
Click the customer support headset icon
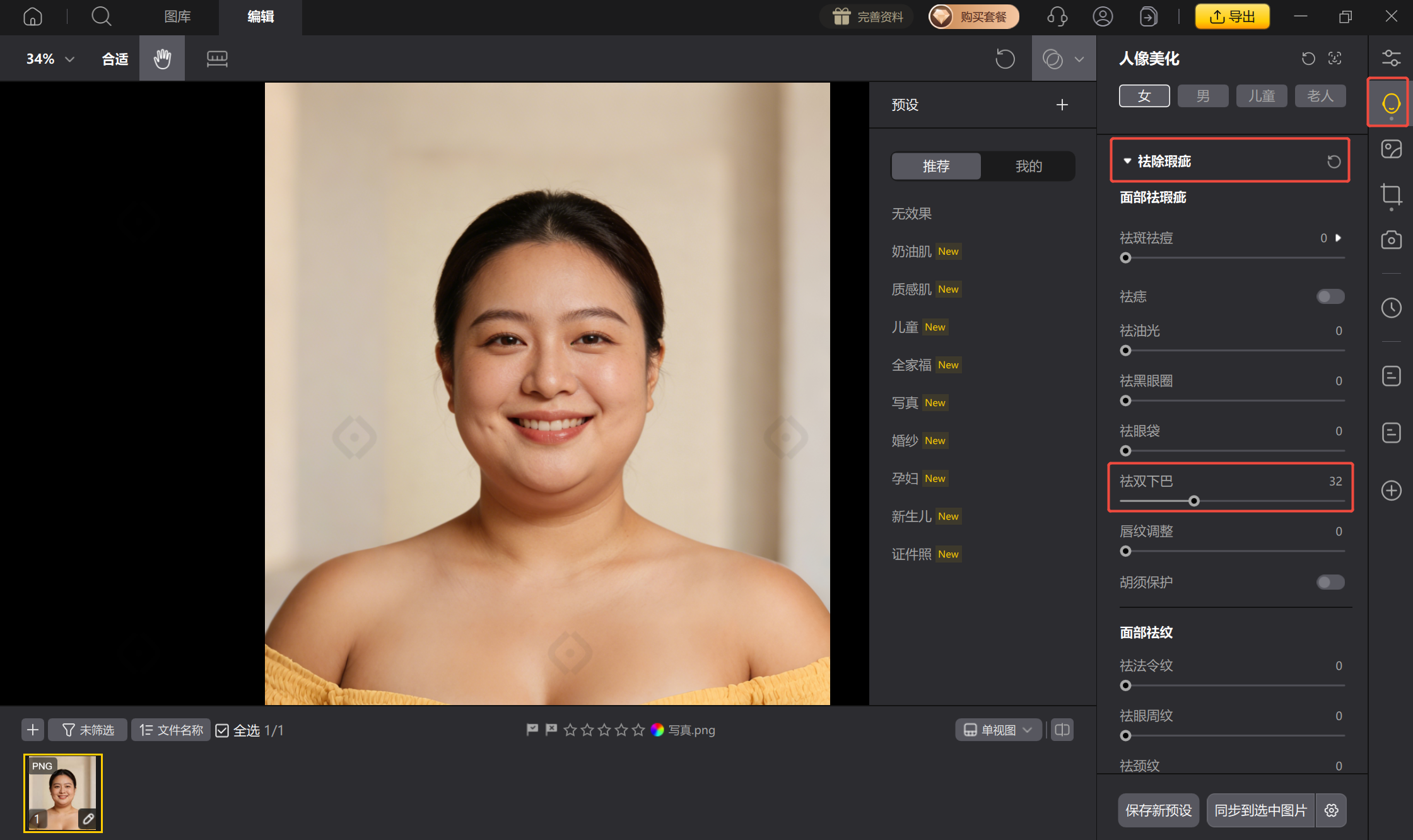tap(1057, 16)
